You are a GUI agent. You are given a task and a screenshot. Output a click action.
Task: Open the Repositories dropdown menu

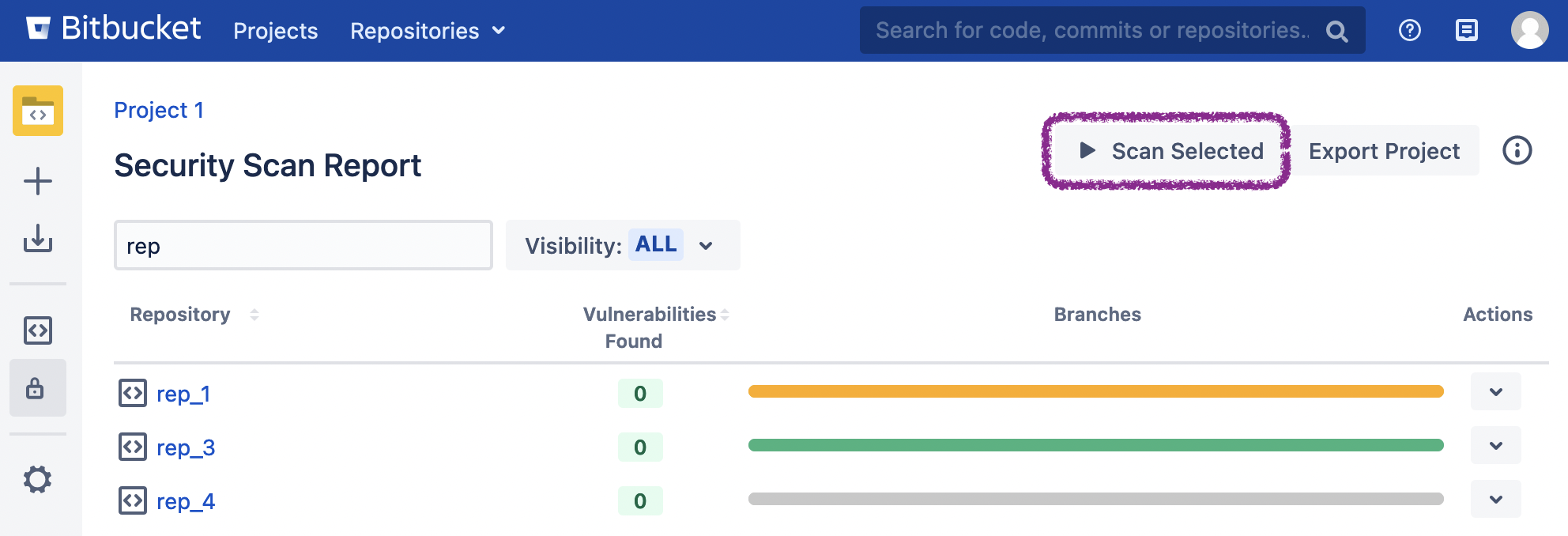pos(427,31)
